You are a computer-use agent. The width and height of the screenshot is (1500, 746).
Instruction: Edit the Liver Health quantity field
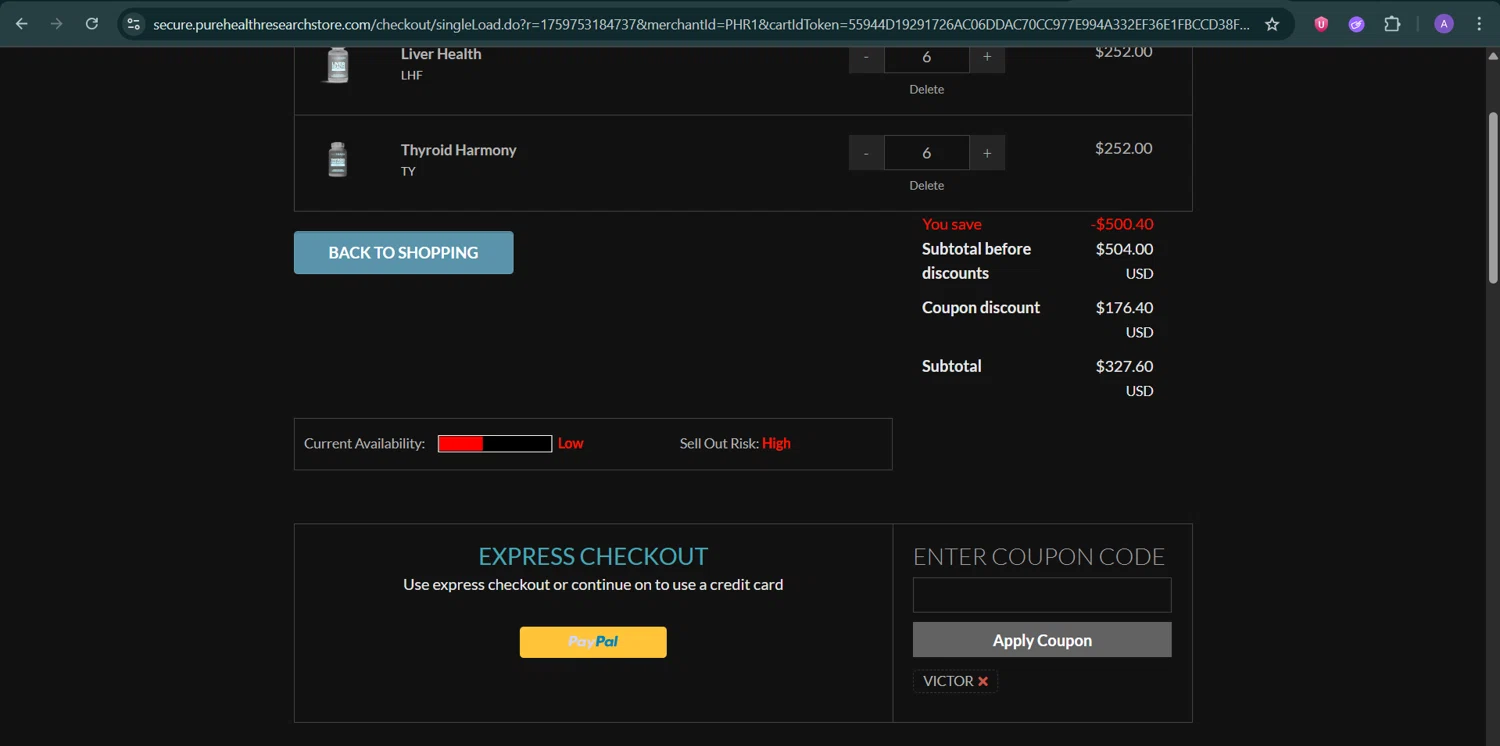point(927,57)
